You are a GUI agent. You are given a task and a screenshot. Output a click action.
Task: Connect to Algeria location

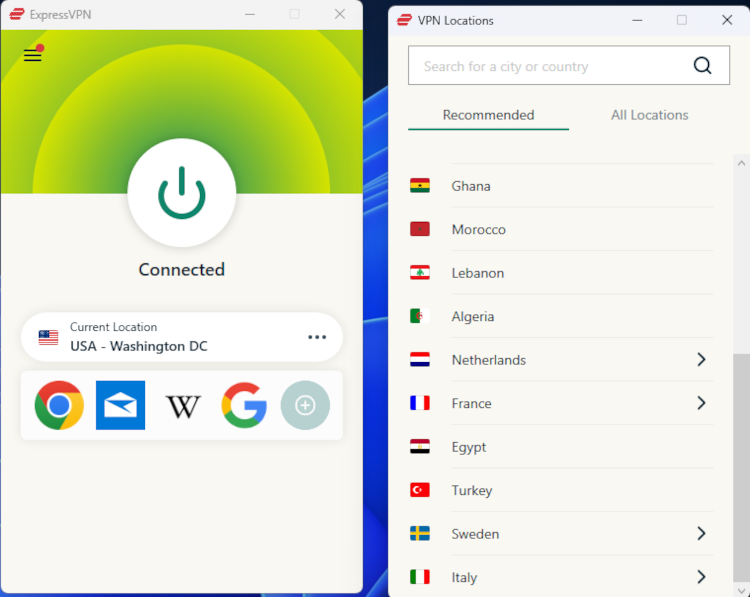[561, 316]
